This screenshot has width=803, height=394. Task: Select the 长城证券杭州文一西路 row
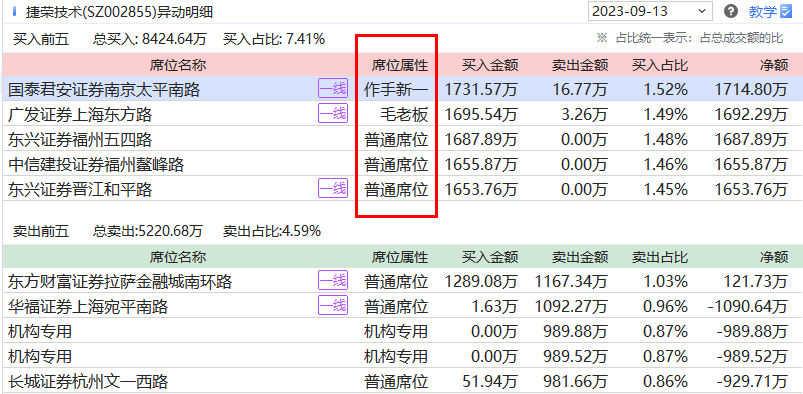pos(402,381)
